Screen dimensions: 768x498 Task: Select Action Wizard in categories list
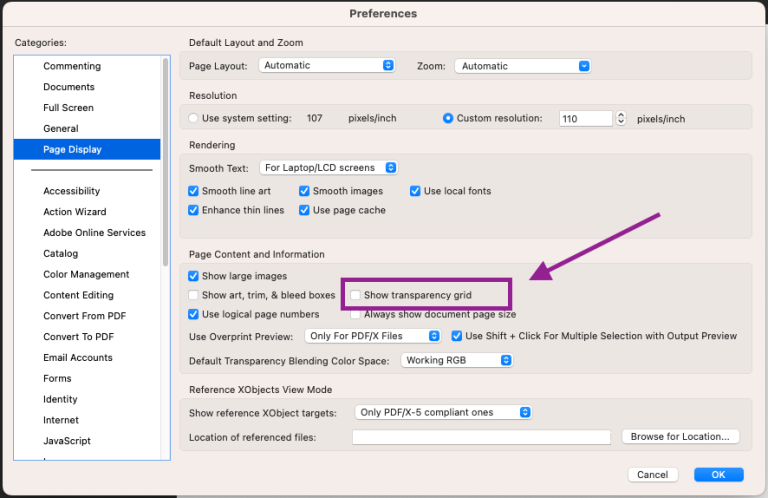point(74,212)
